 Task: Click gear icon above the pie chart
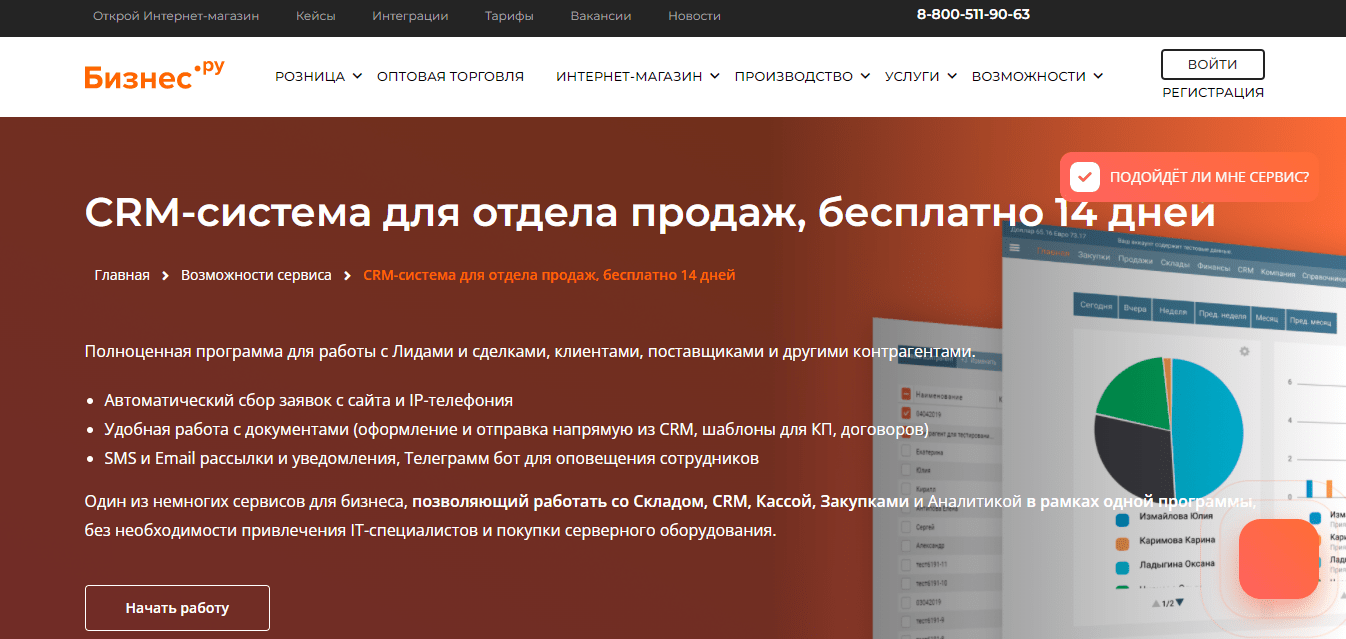coord(1245,351)
